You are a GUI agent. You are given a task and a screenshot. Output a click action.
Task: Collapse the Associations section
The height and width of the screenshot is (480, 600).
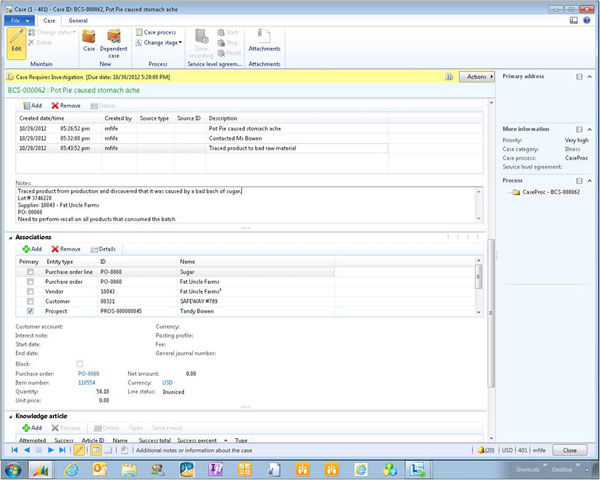pos(10,237)
